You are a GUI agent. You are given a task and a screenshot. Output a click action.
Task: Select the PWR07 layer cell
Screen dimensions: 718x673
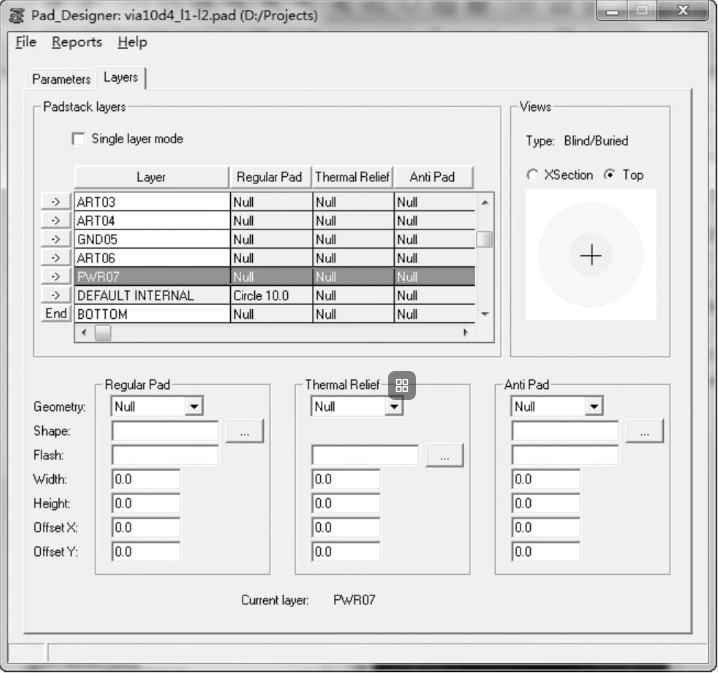point(152,277)
